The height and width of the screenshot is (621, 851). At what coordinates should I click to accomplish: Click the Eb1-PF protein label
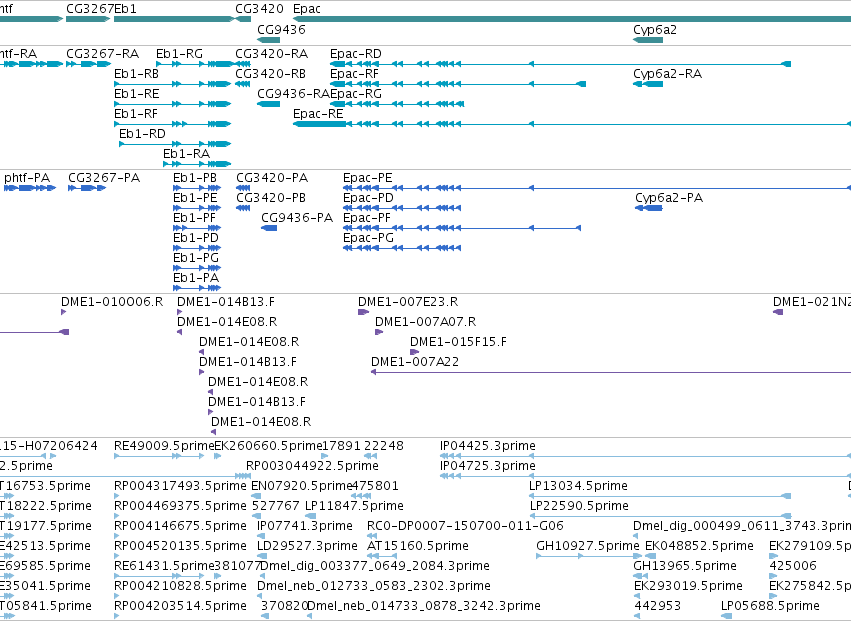(194, 218)
